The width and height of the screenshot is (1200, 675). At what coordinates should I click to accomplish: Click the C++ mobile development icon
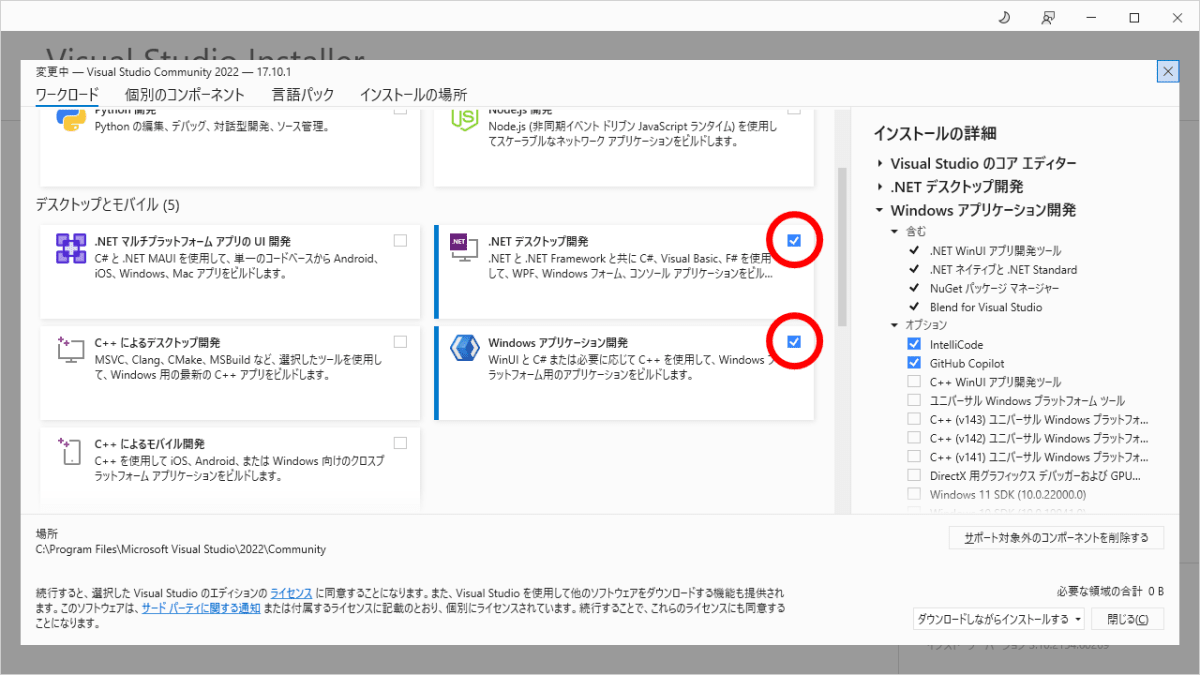70,450
